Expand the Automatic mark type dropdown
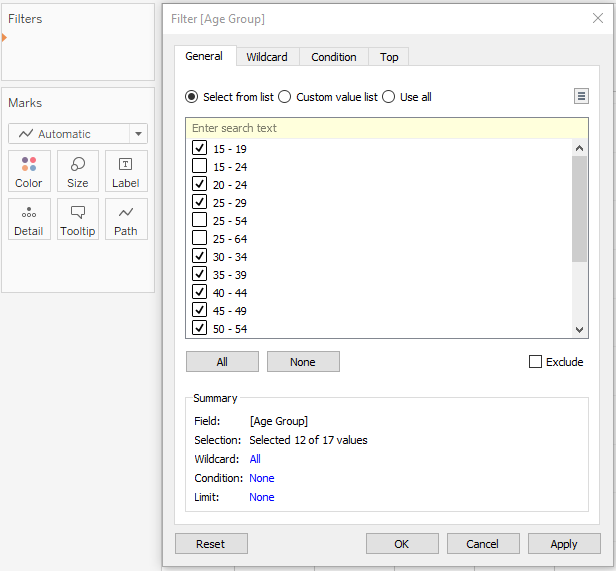The width and height of the screenshot is (616, 571). point(78,134)
